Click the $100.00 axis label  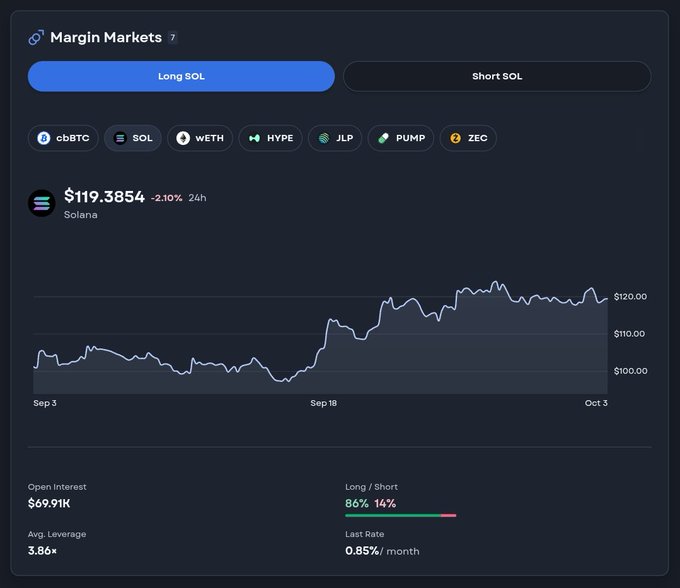point(631,371)
